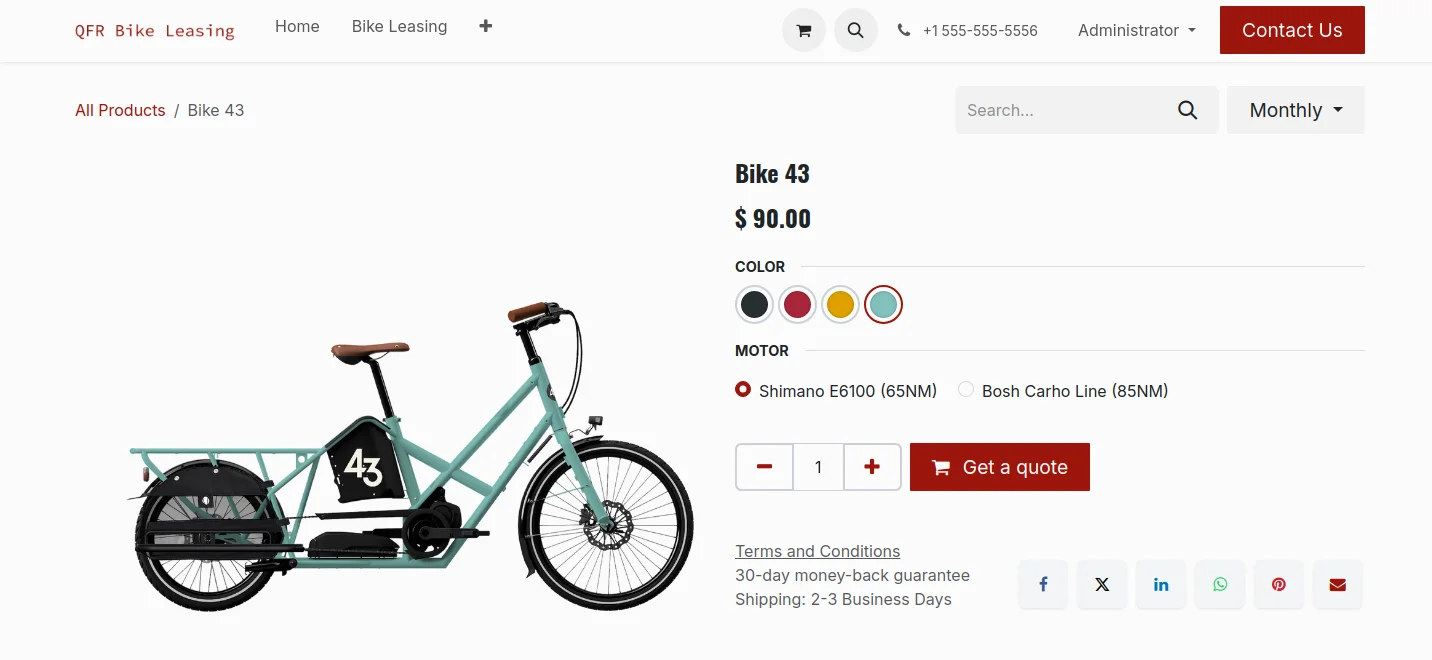Open the Administrator user dropdown
This screenshot has width=1432, height=660.
[x=1137, y=30]
